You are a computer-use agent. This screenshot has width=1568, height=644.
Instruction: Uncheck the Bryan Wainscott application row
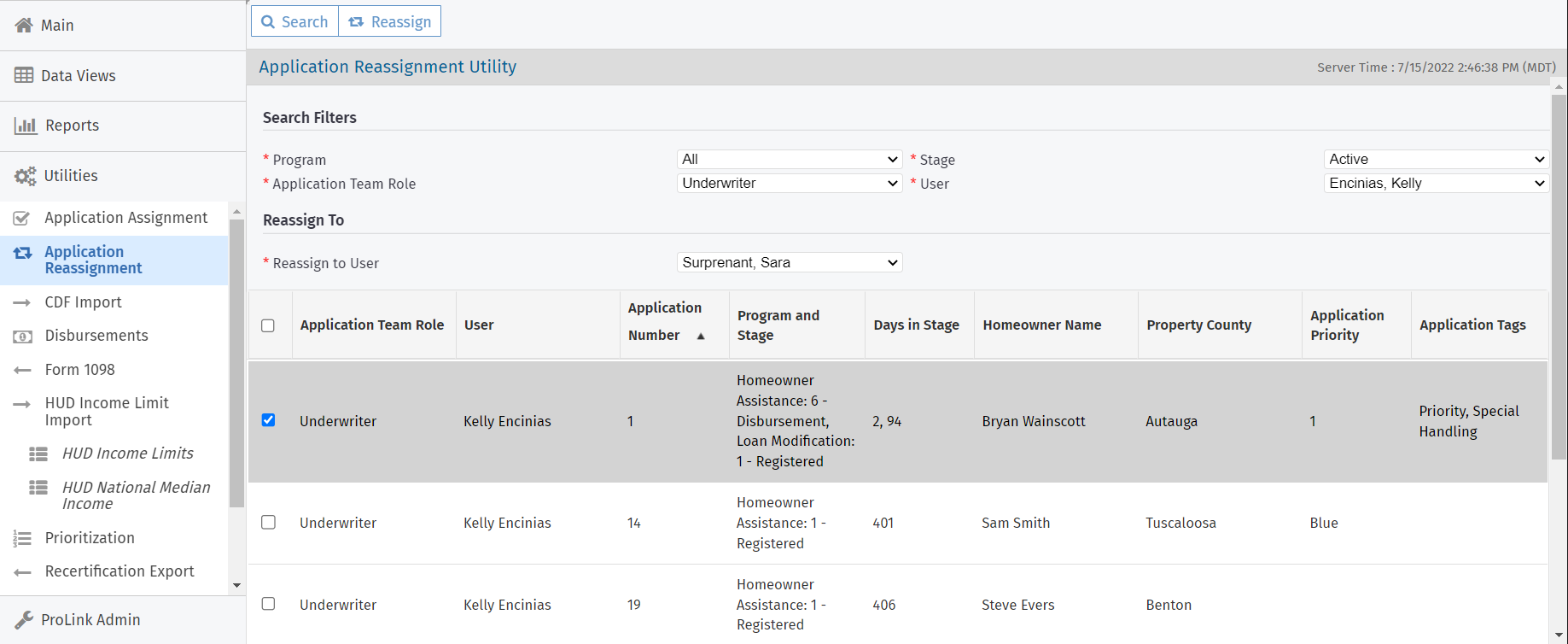(268, 420)
